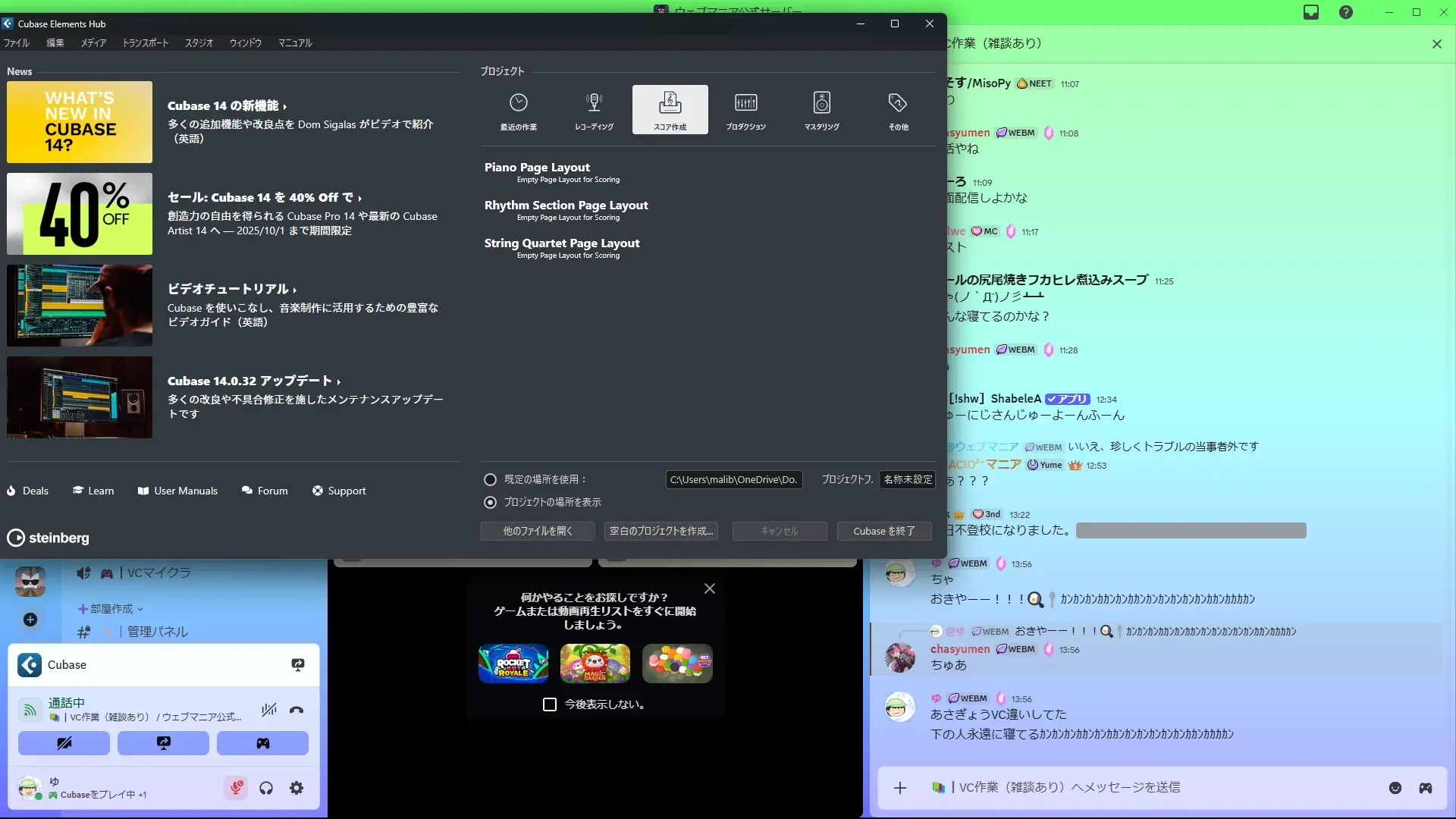Open the トランスポート menu

click(146, 43)
